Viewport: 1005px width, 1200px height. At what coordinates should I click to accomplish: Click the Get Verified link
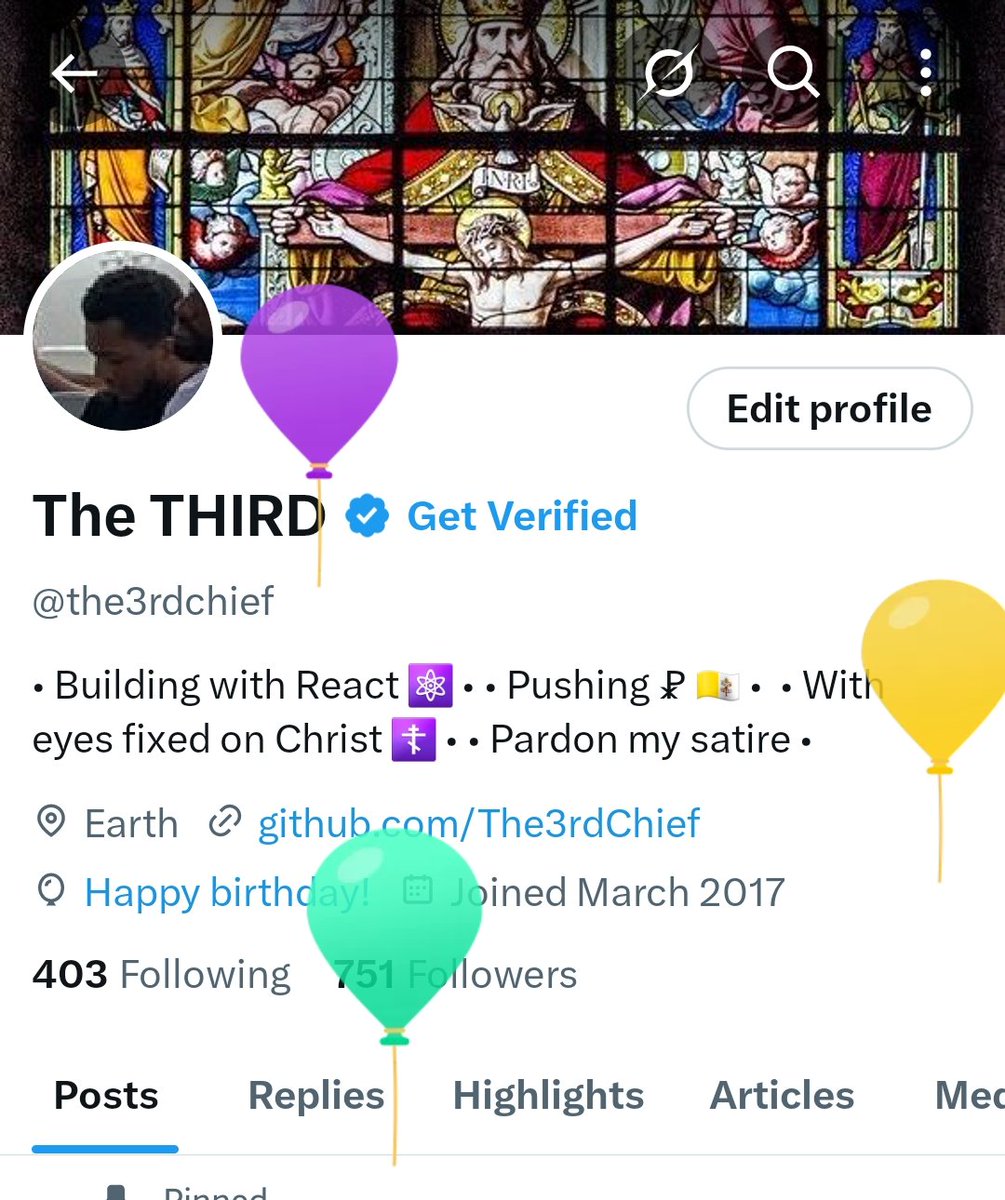pos(522,516)
